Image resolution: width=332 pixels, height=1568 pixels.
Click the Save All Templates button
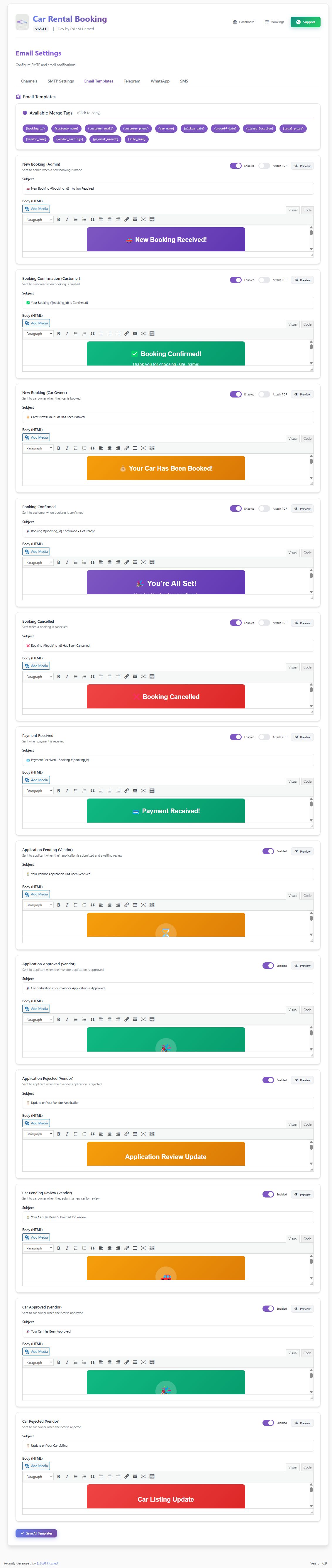(x=36, y=1533)
